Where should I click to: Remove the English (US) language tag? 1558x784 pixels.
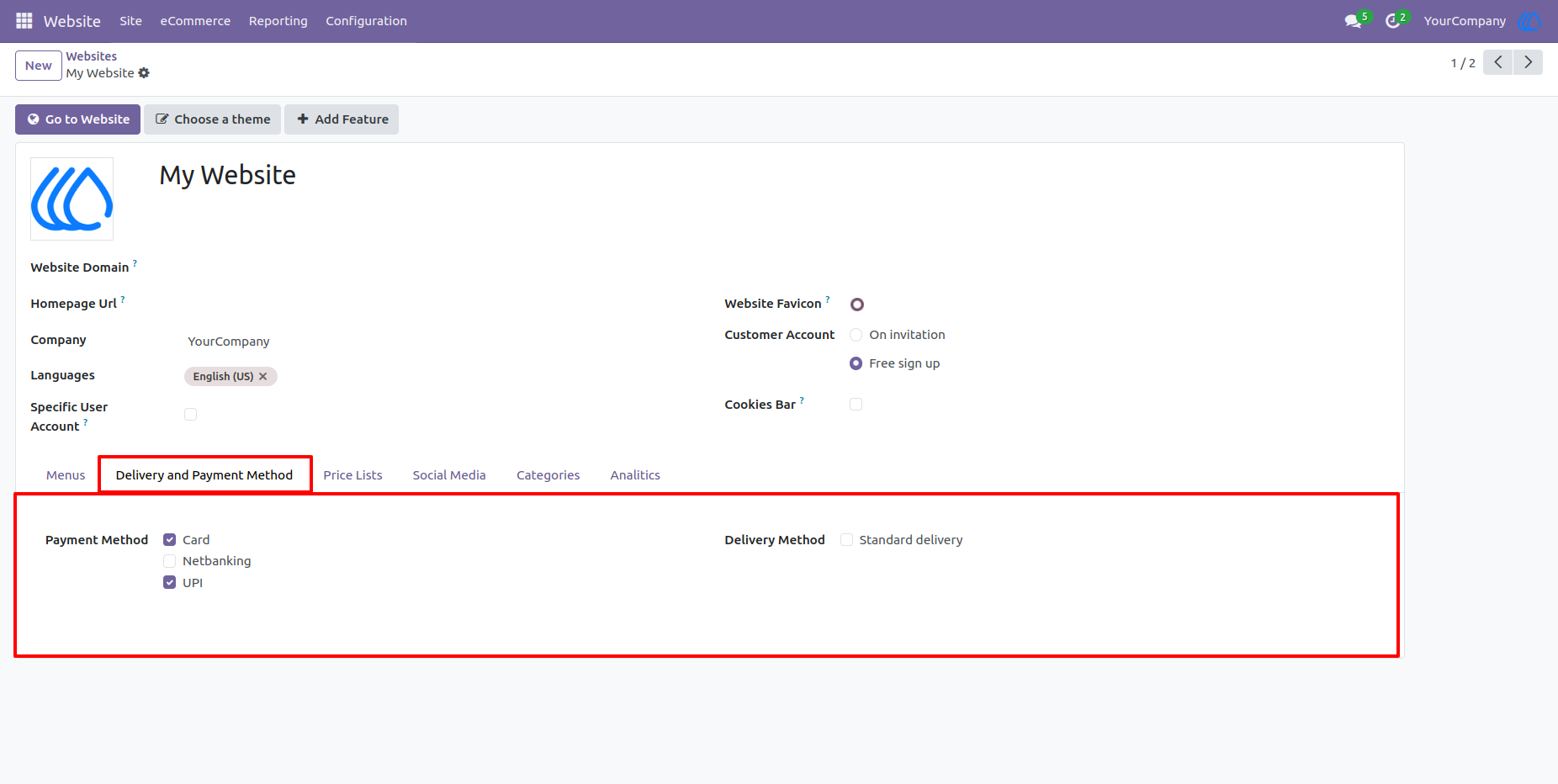click(263, 376)
